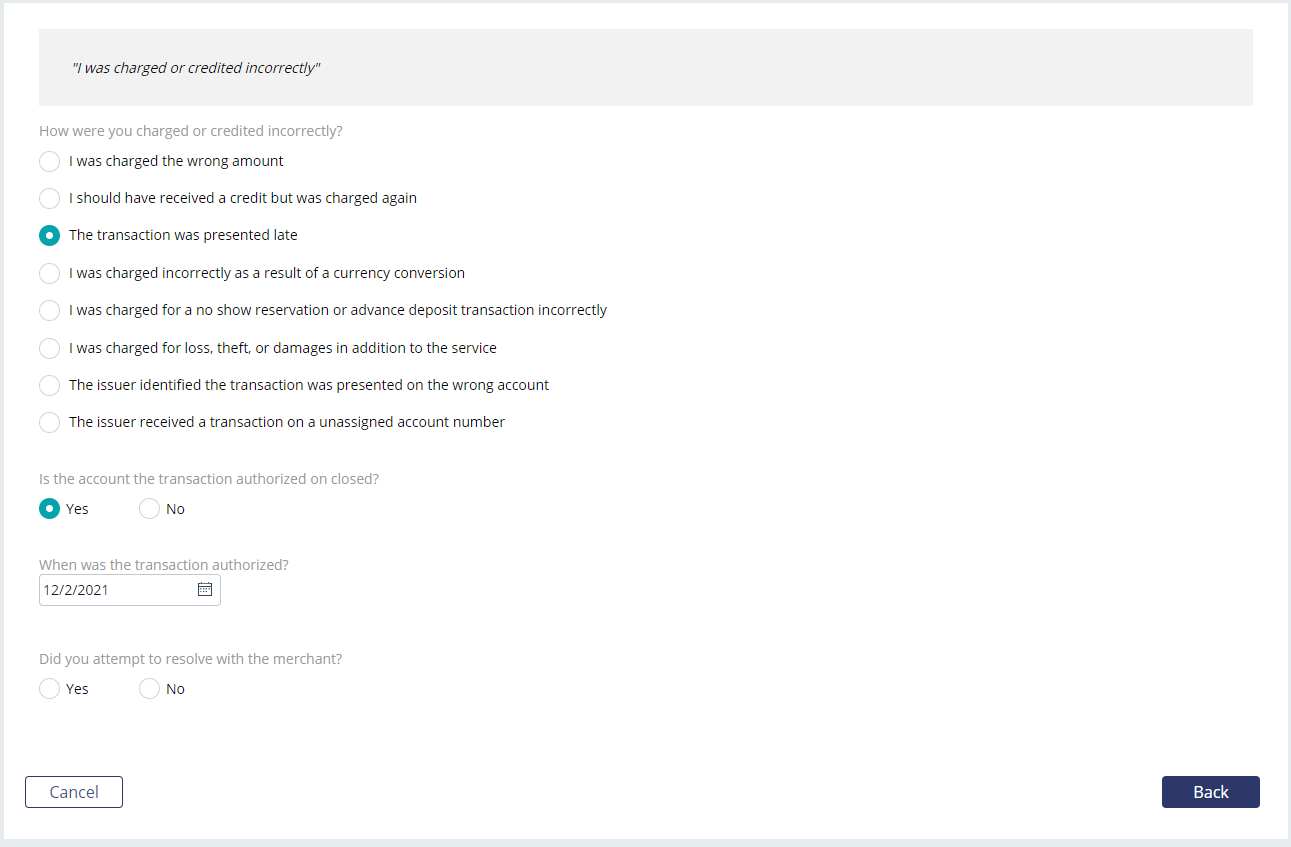
Task: Select Yes for attempted merchant resolution
Action: pyautogui.click(x=49, y=689)
